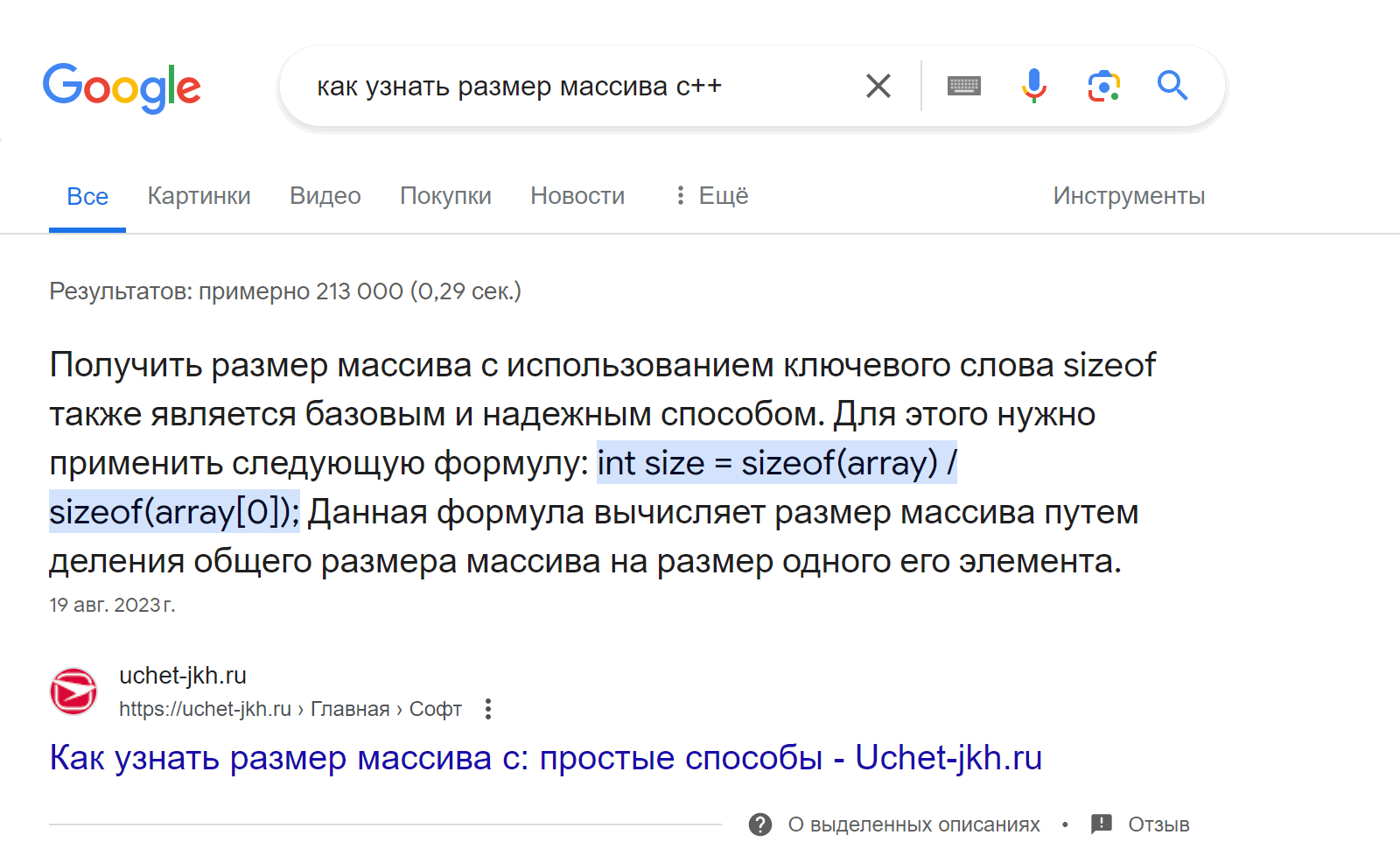The height and width of the screenshot is (849, 1400).
Task: Open the on-screen keyboard icon
Action: click(x=963, y=85)
